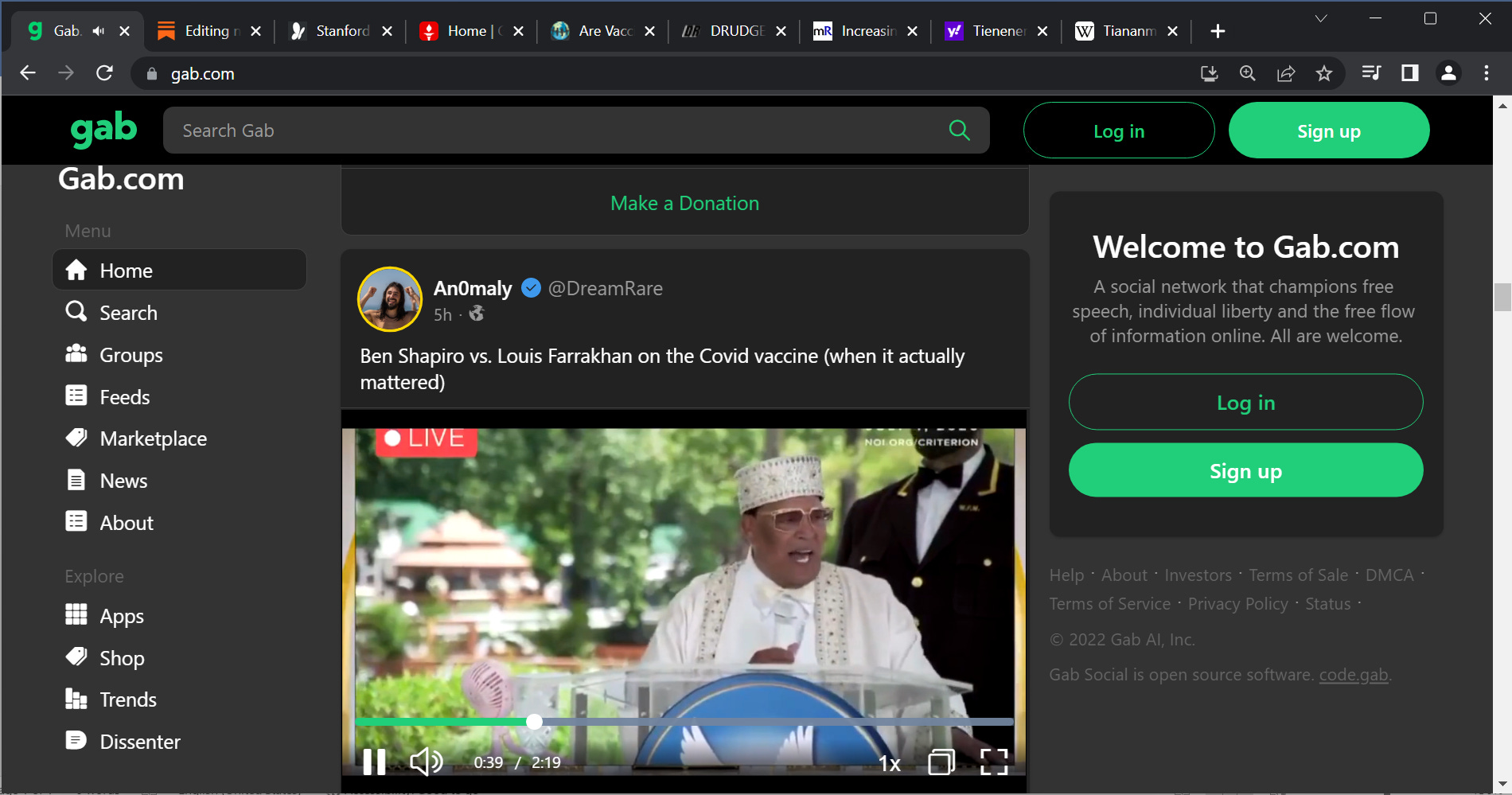Image resolution: width=1512 pixels, height=795 pixels.
Task: Click Sign up in welcome panel
Action: coord(1245,471)
